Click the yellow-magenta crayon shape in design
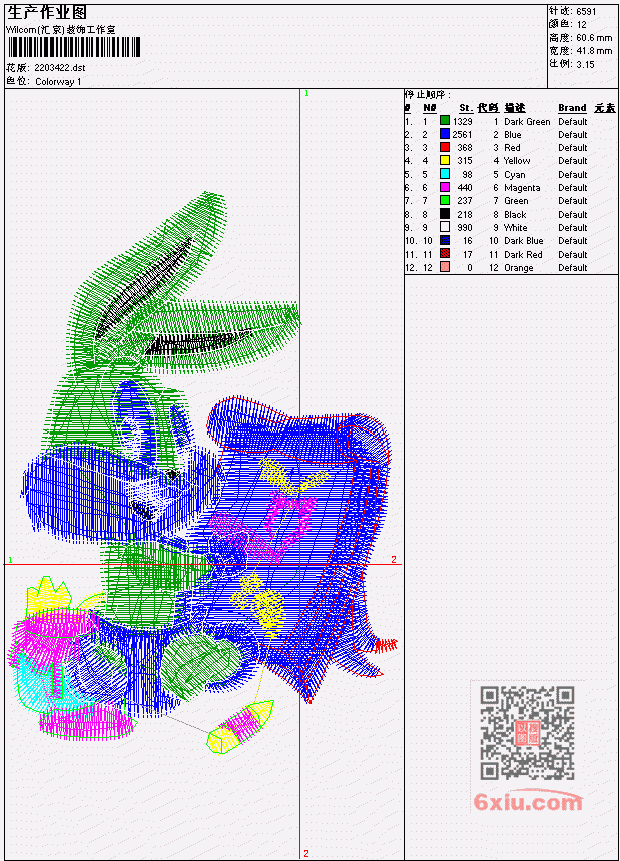 [239, 726]
